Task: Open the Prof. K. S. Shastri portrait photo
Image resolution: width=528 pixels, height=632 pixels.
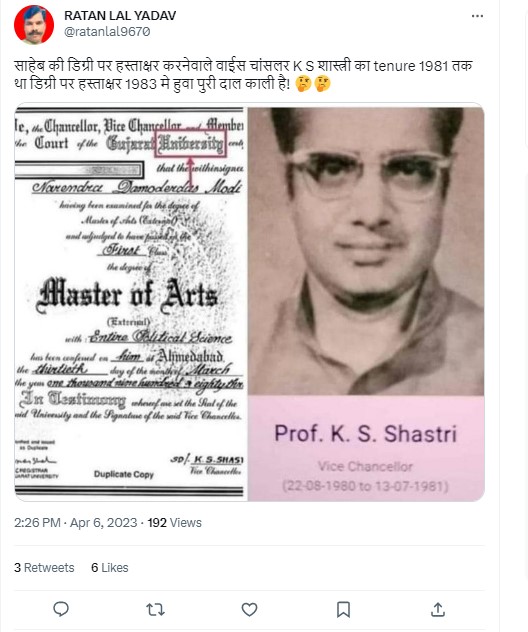Action: (366, 251)
